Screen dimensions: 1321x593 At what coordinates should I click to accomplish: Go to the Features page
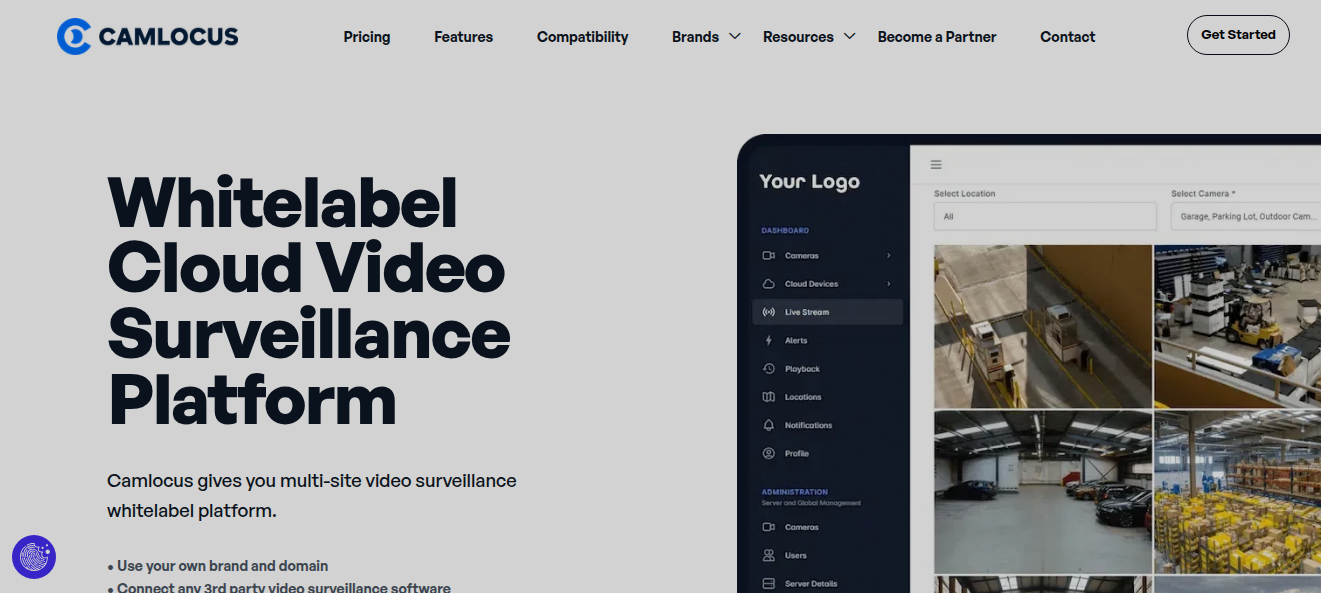click(463, 37)
